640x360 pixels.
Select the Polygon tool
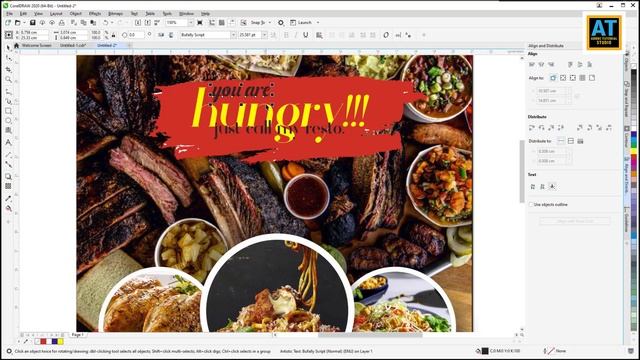(9, 131)
